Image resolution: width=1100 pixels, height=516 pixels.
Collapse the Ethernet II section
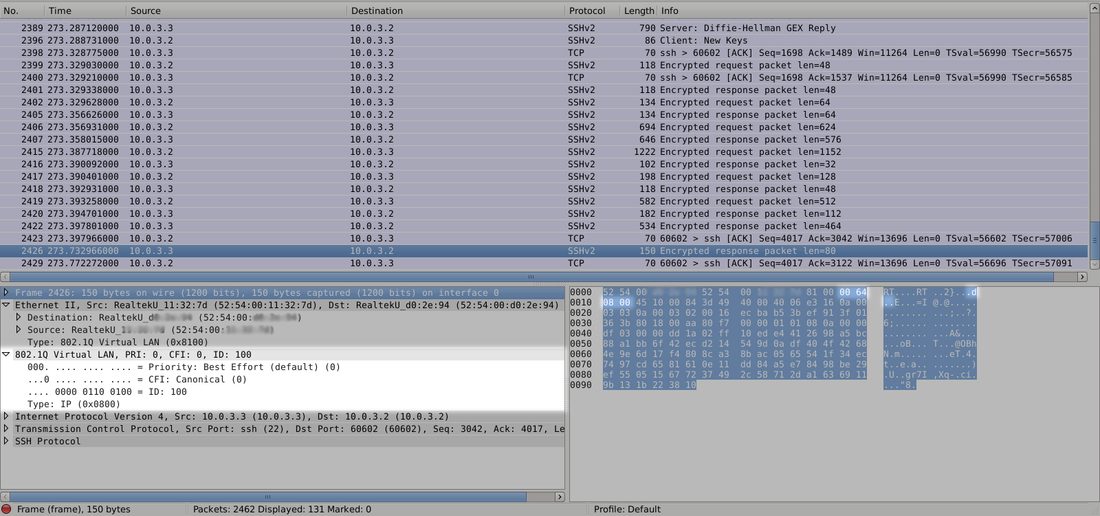[x=6, y=305]
